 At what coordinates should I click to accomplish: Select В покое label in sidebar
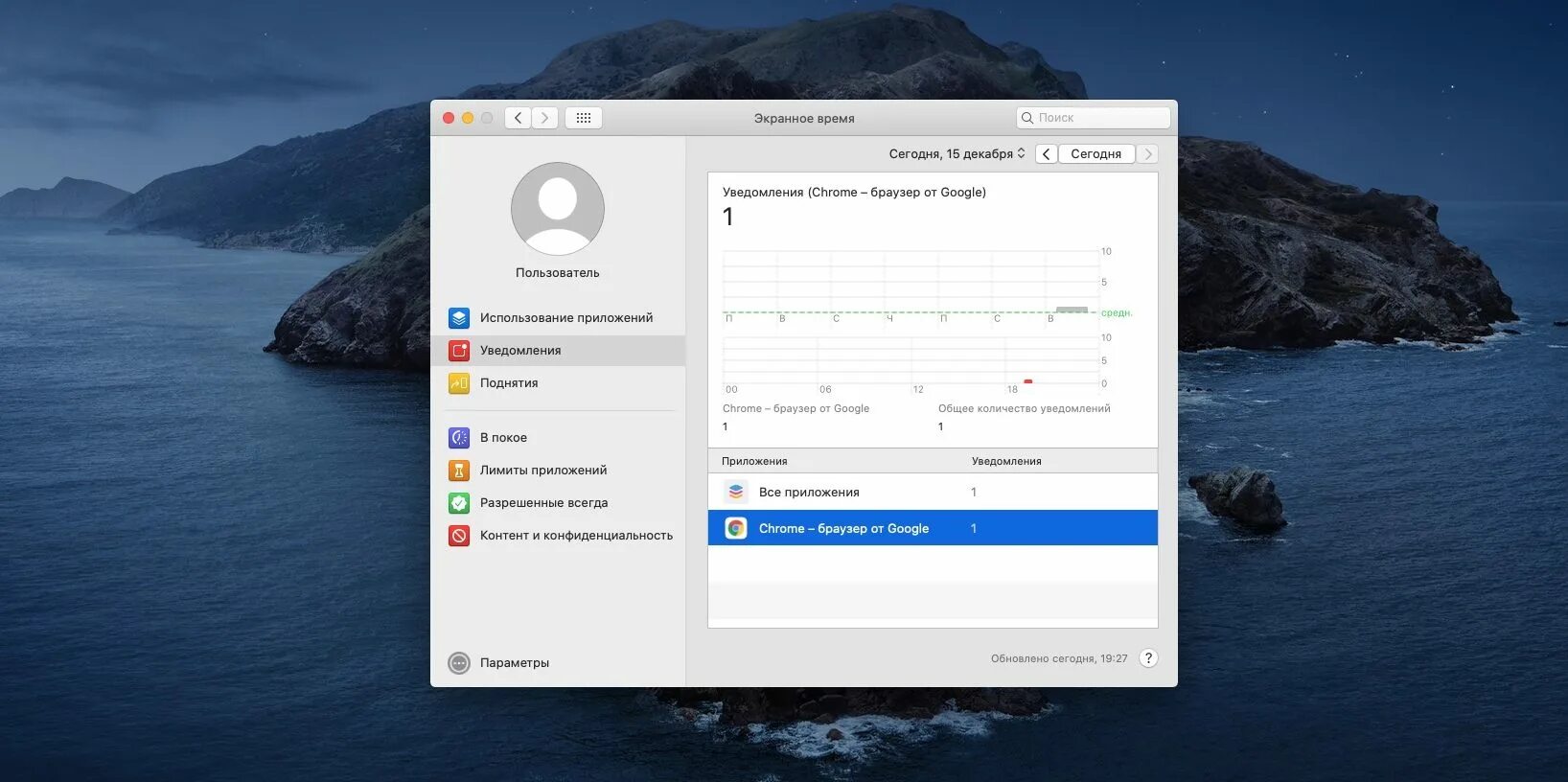(x=503, y=437)
